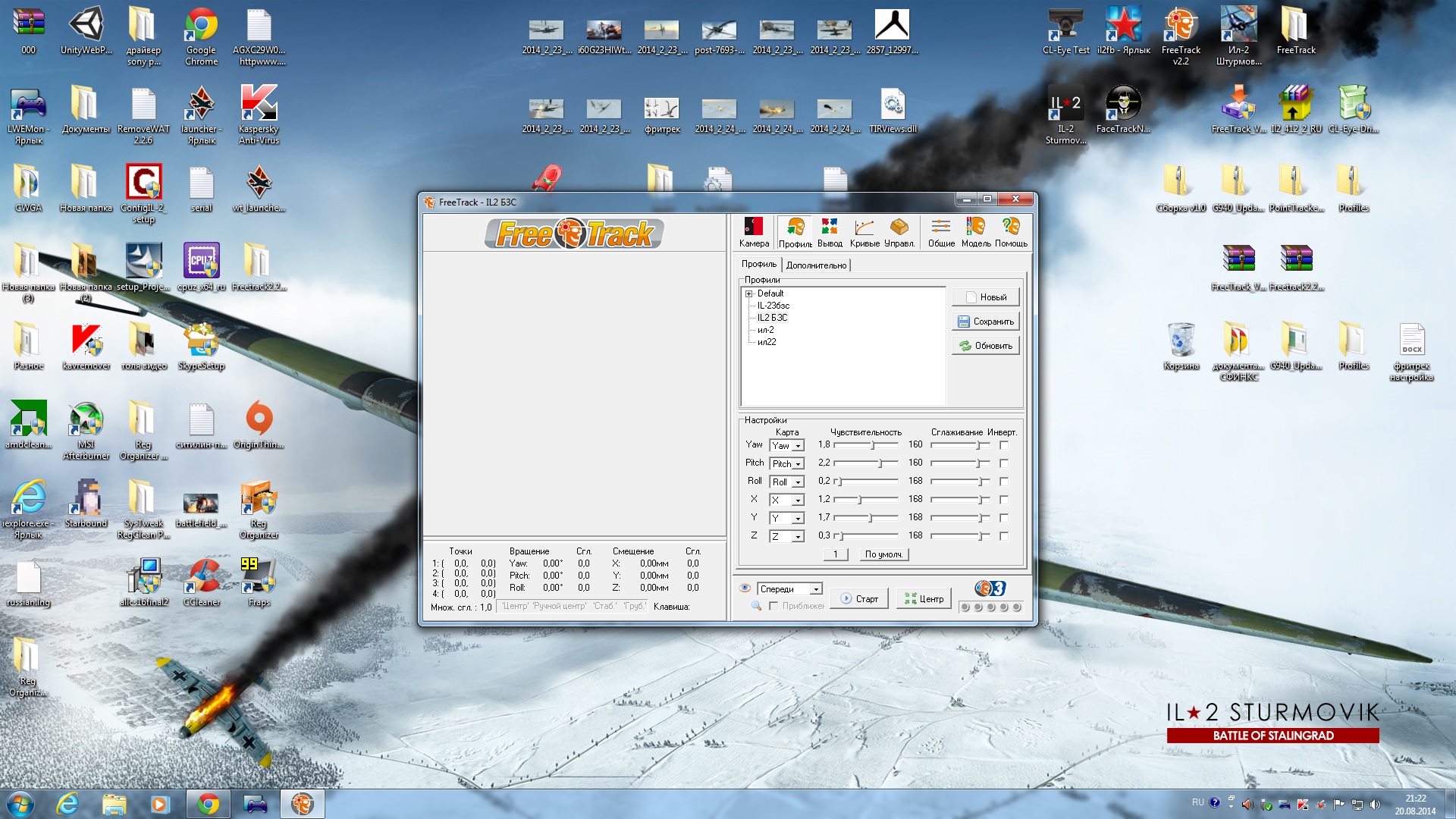Expand the Default profile node
Viewport: 1456px width, 819px height.
tap(748, 293)
